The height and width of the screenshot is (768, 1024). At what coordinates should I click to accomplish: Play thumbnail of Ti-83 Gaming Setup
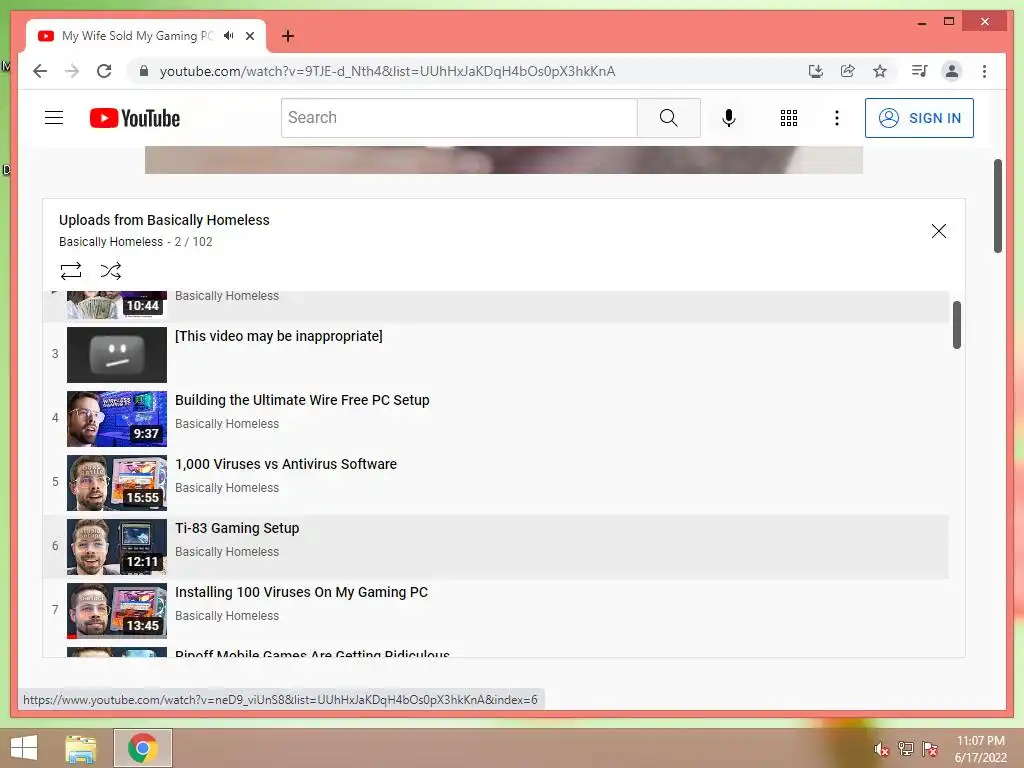tap(117, 547)
